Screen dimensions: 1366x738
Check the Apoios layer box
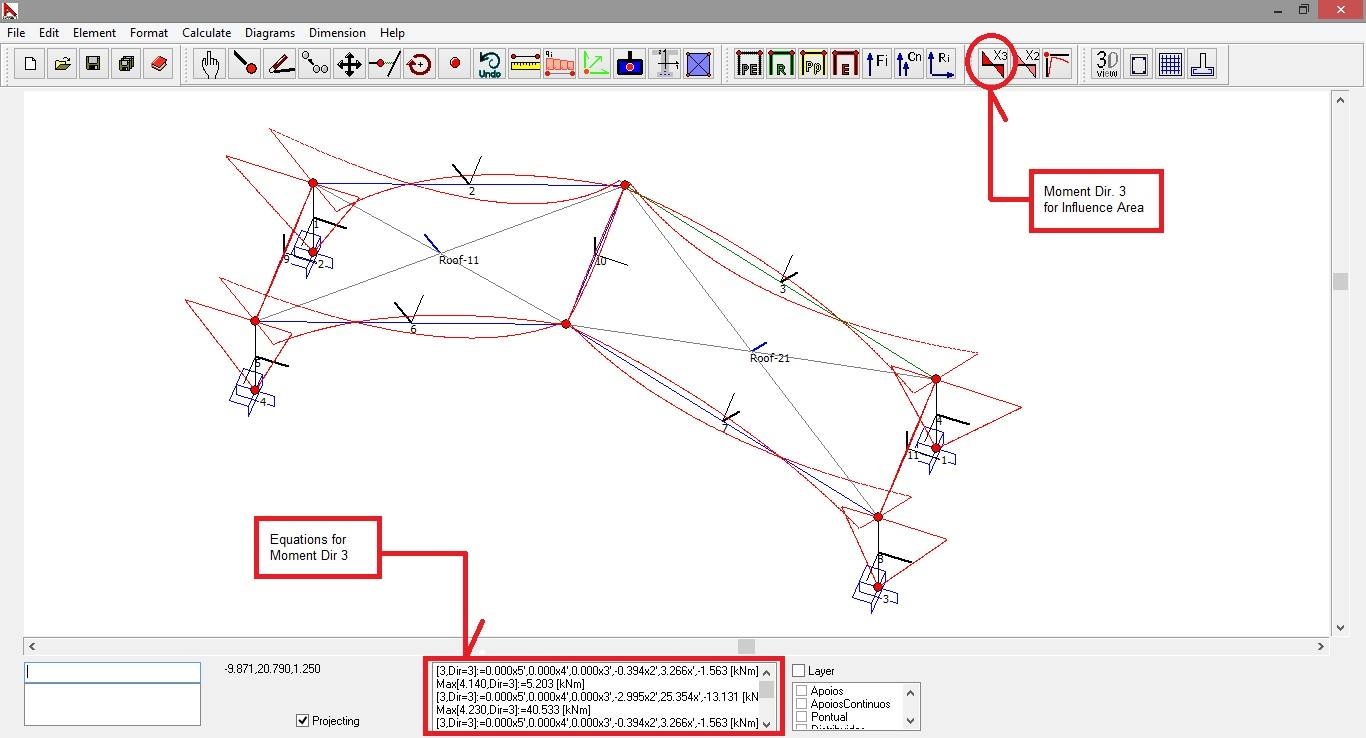[801, 691]
